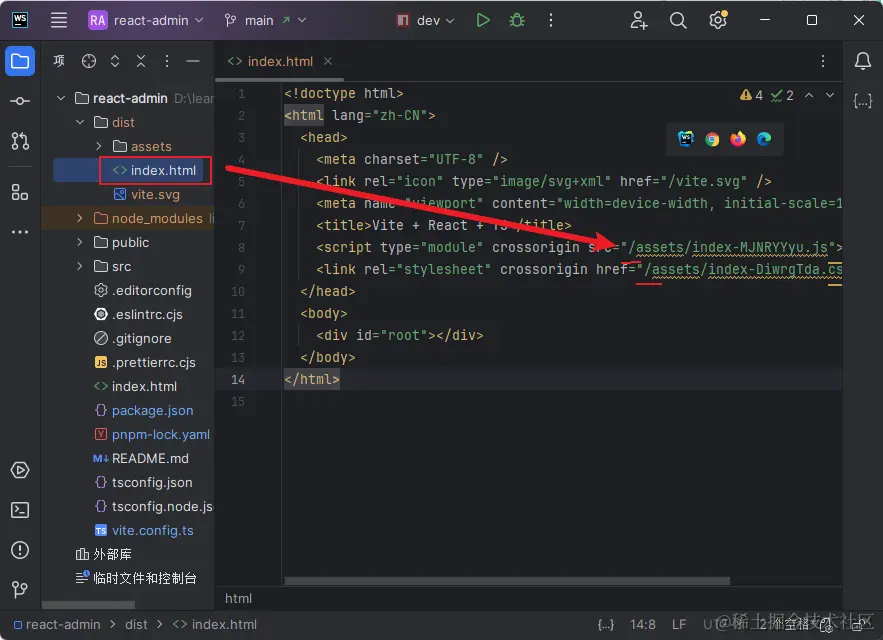Click Collapse All in project panel
Screen dimensions: 883x640
pyautogui.click(x=141, y=61)
